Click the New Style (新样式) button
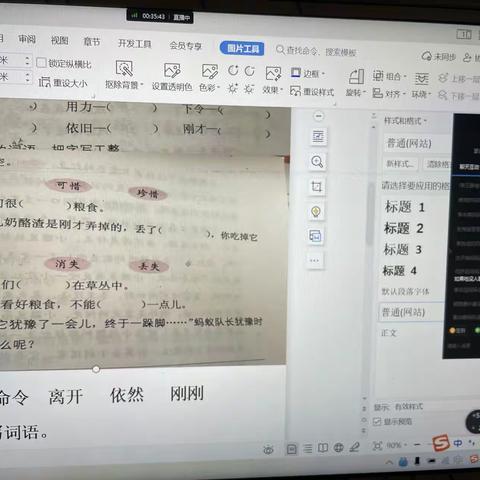480x480 pixels. [x=400, y=164]
